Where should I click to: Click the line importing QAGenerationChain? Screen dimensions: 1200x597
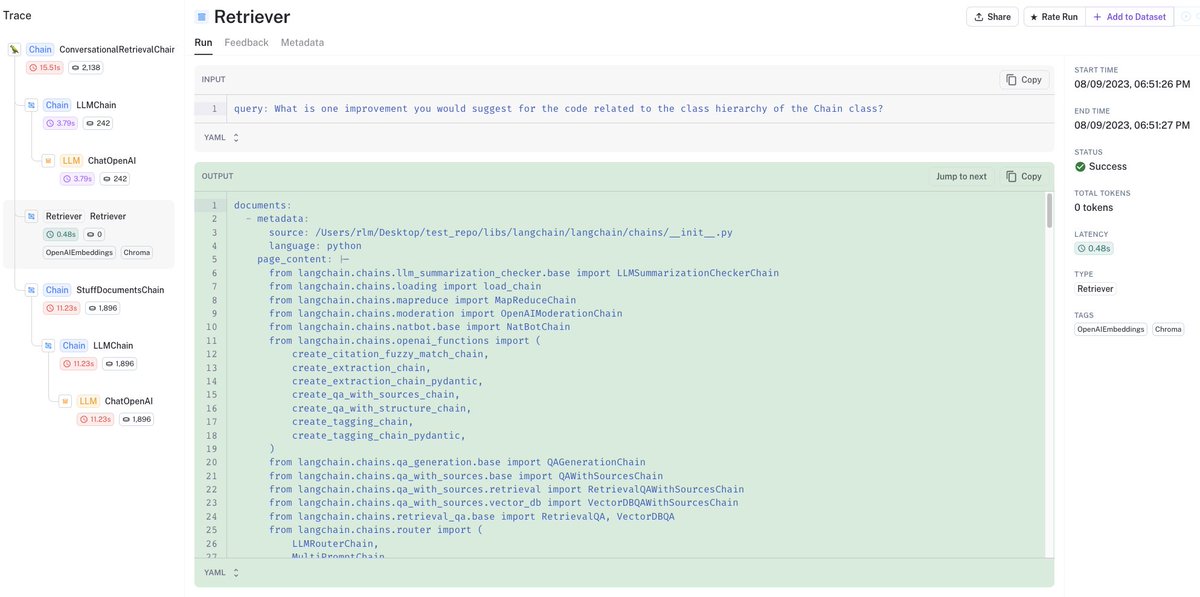point(457,462)
